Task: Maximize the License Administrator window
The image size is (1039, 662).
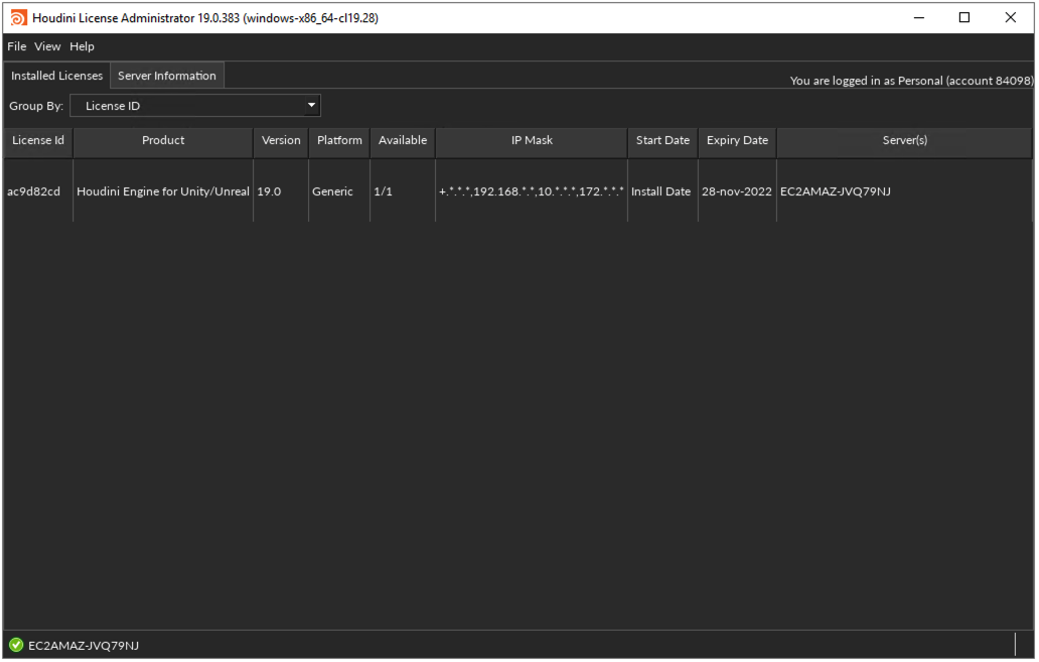Action: (x=965, y=18)
